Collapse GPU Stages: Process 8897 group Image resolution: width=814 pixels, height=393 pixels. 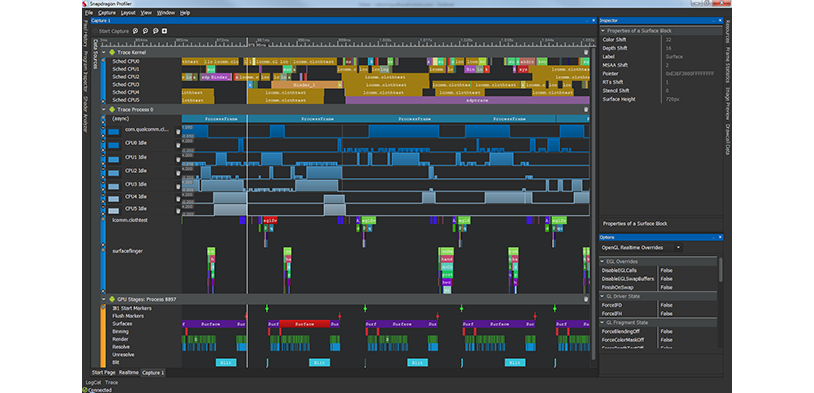(103, 299)
